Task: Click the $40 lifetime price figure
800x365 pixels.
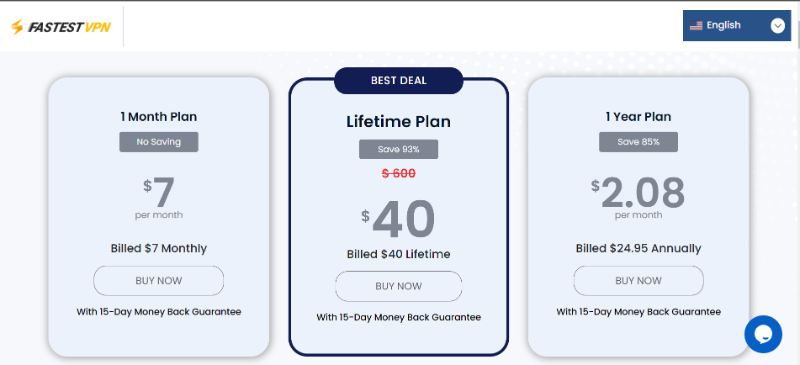Action: (398, 218)
